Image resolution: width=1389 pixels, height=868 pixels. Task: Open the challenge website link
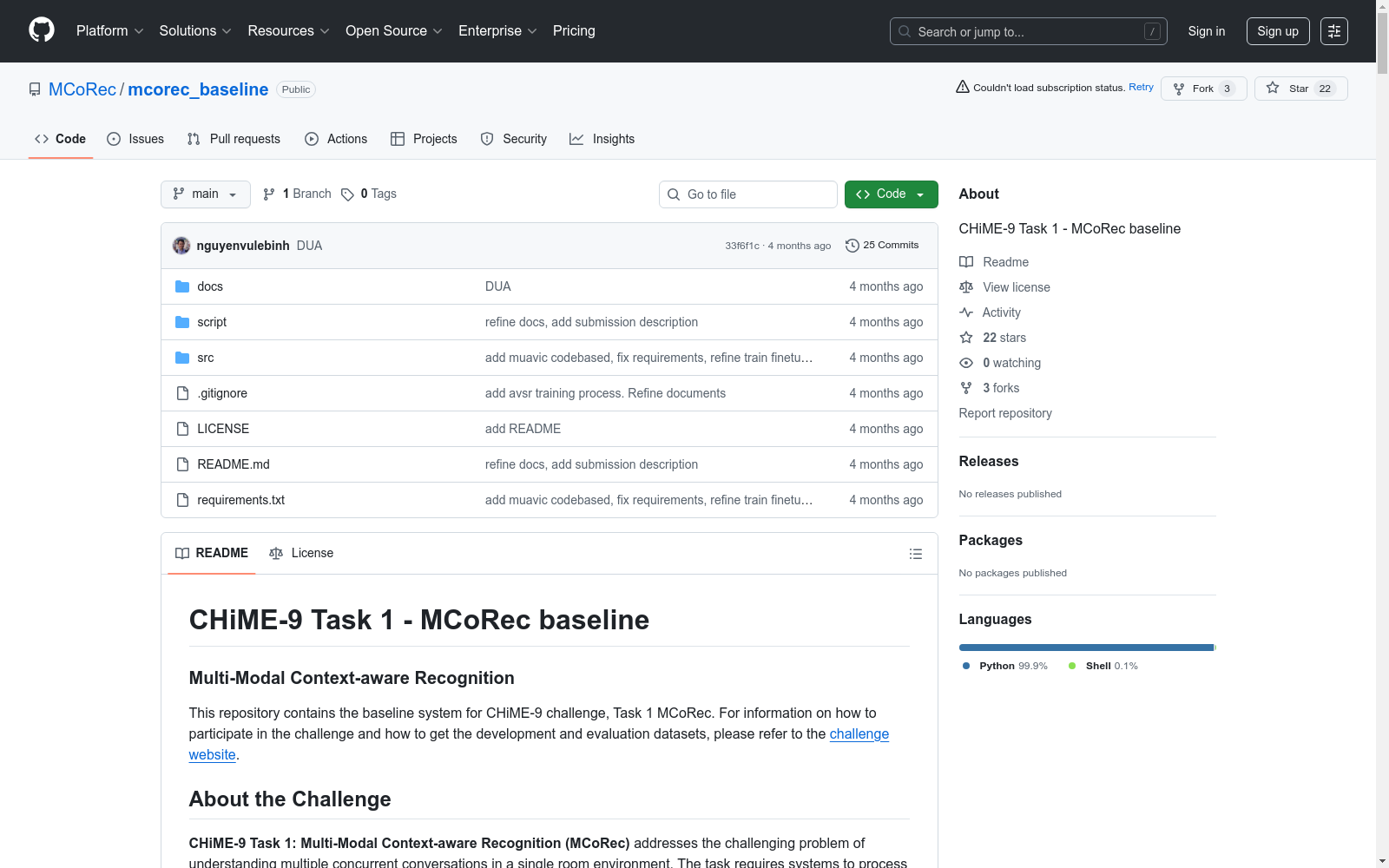(859, 733)
